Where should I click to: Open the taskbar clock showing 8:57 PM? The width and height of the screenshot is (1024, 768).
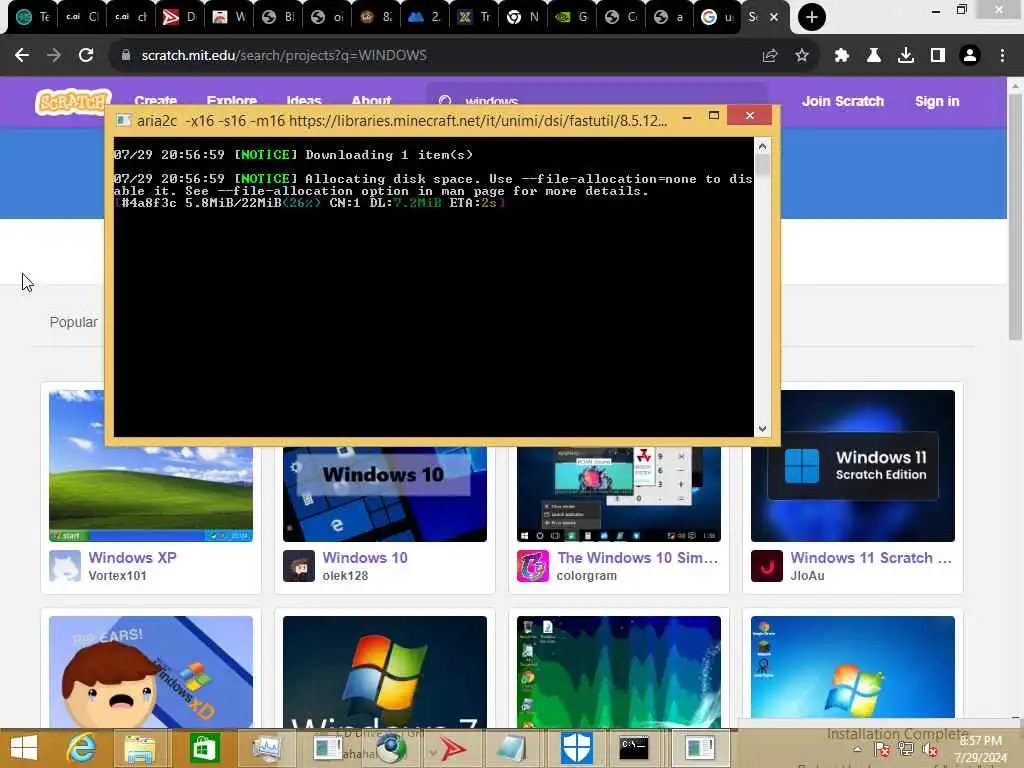click(x=980, y=749)
